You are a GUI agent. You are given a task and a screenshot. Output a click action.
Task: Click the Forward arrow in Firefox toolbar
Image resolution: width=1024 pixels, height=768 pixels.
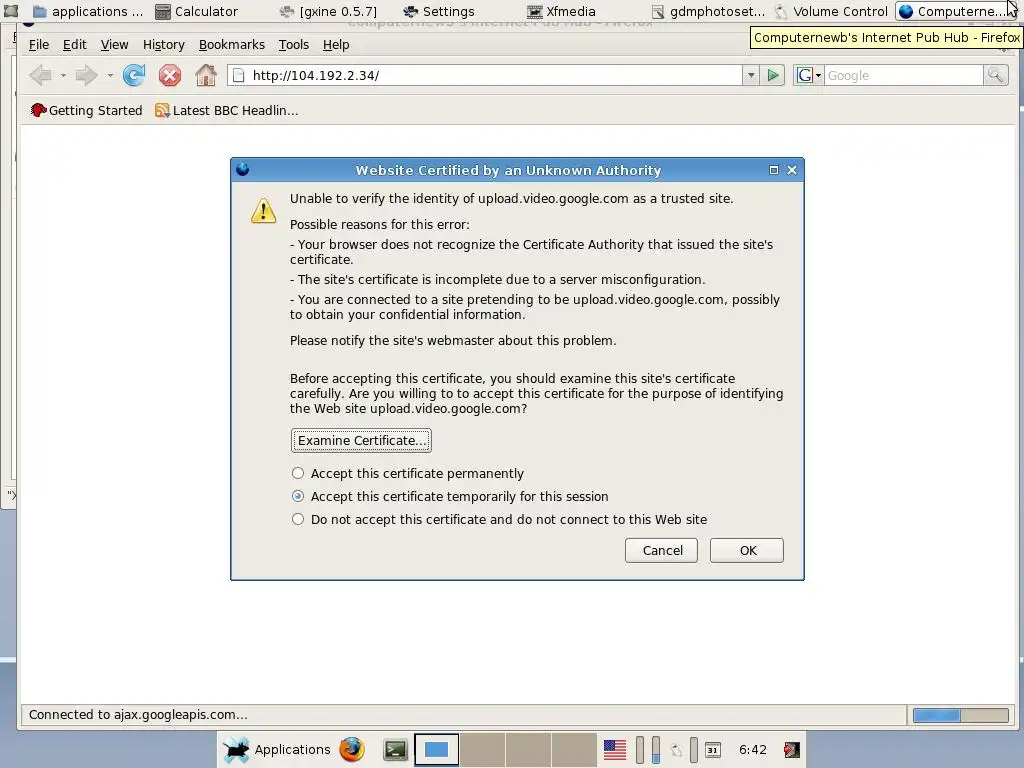coord(86,75)
